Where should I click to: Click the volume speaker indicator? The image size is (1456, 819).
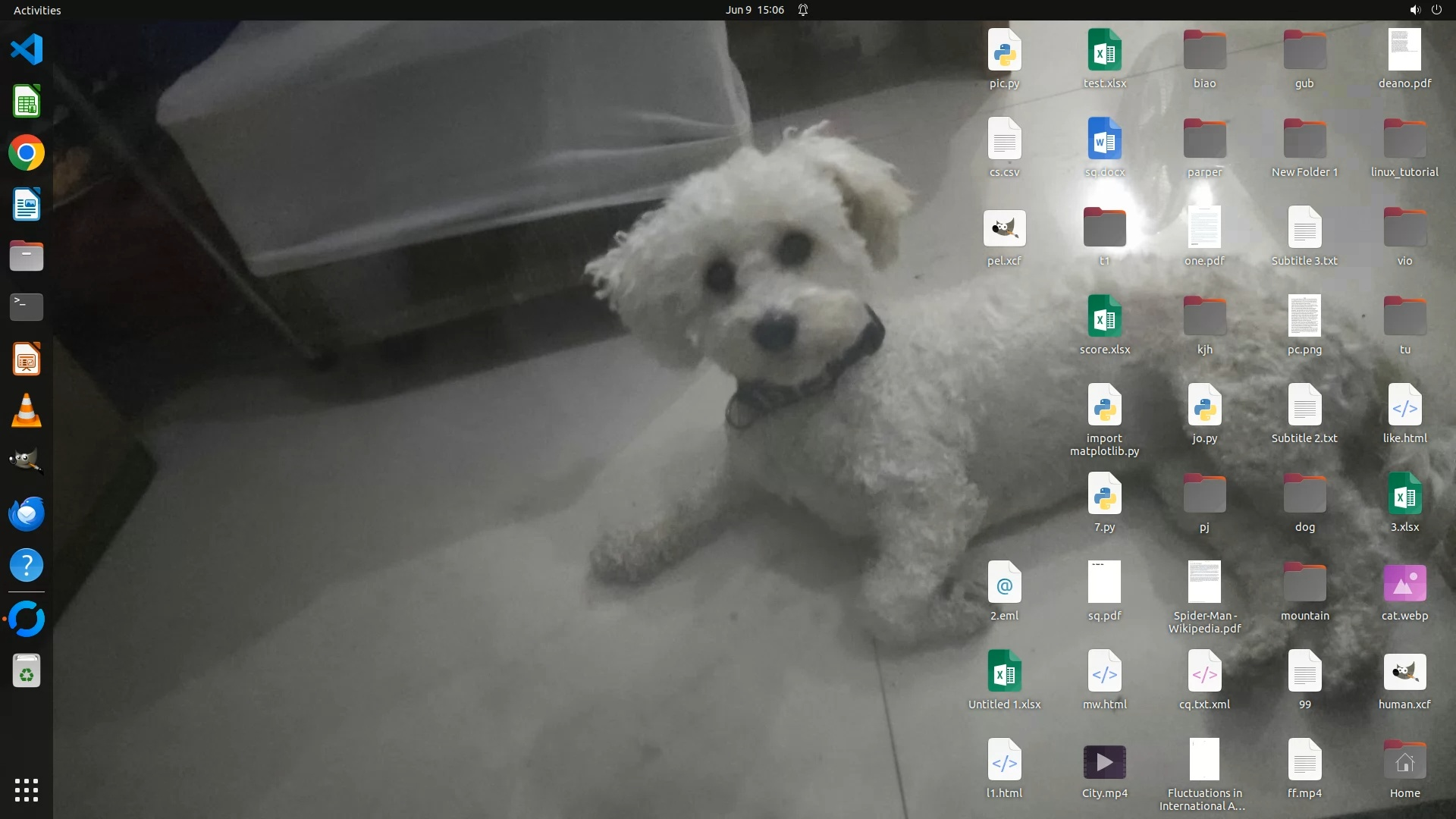pos(1414,10)
